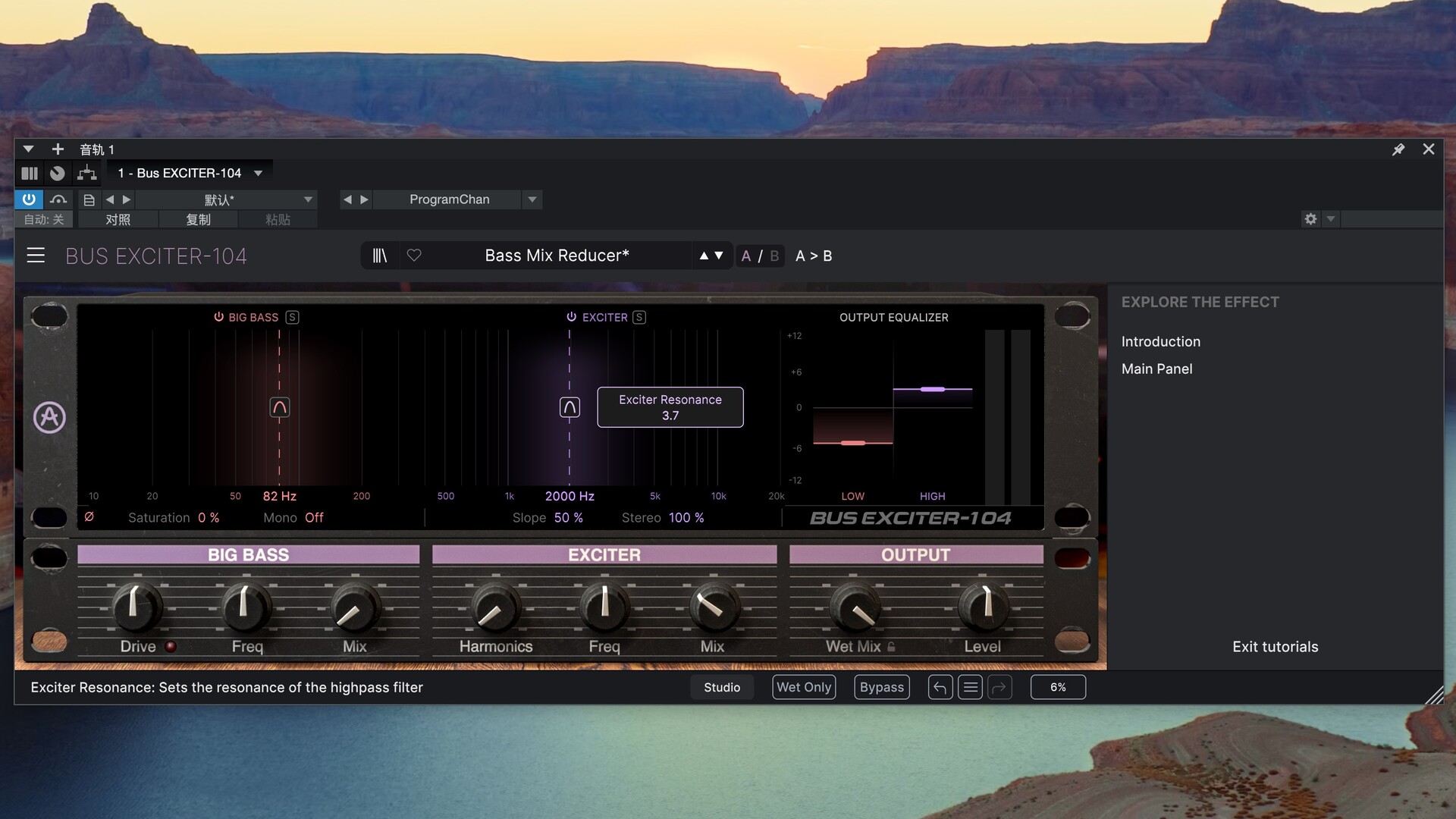
Task: Click the 复制 copy button
Action: [198, 219]
